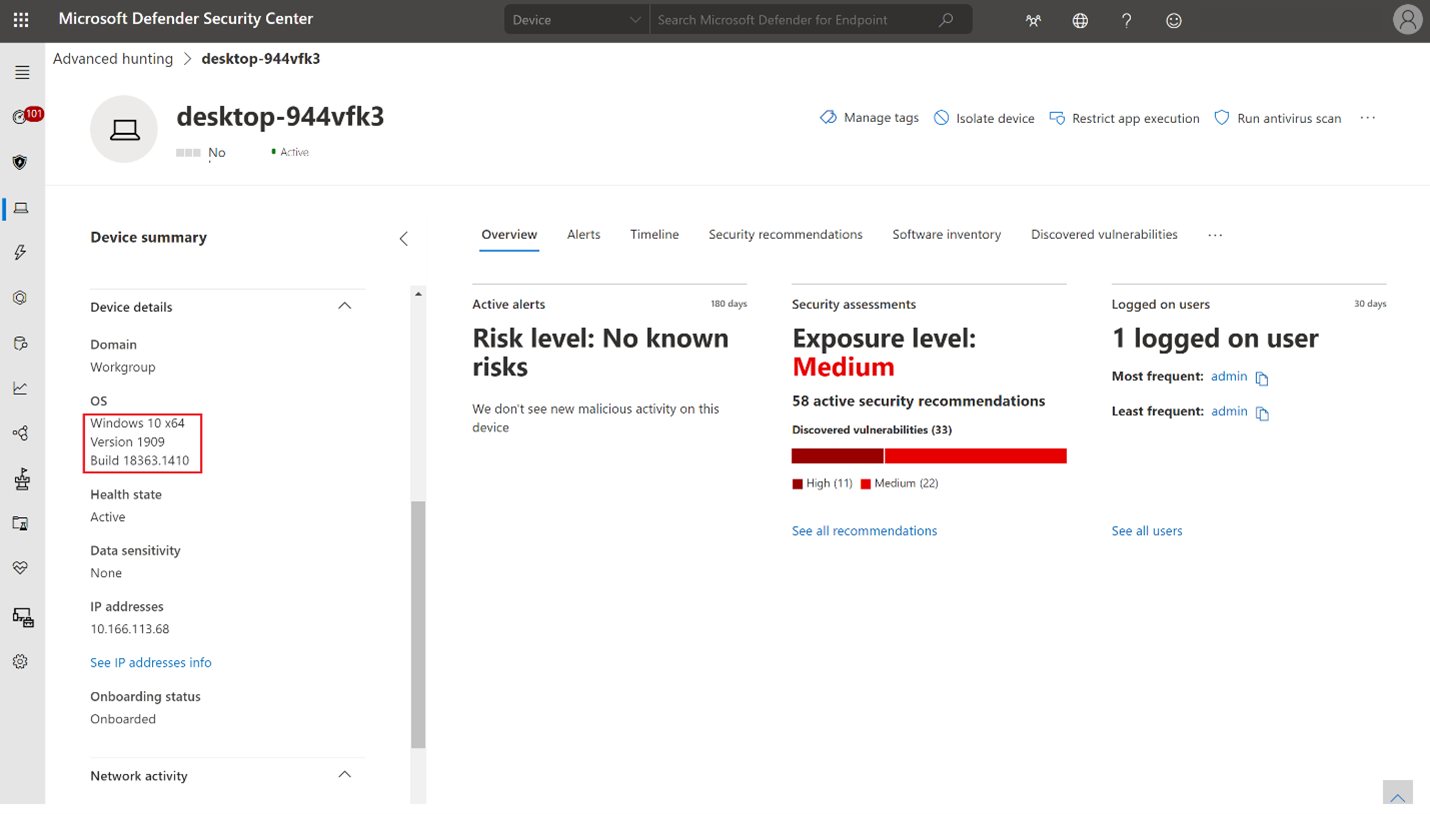Open the Settings gear in the sidebar
The width and height of the screenshot is (1430, 814).
pyautogui.click(x=21, y=661)
